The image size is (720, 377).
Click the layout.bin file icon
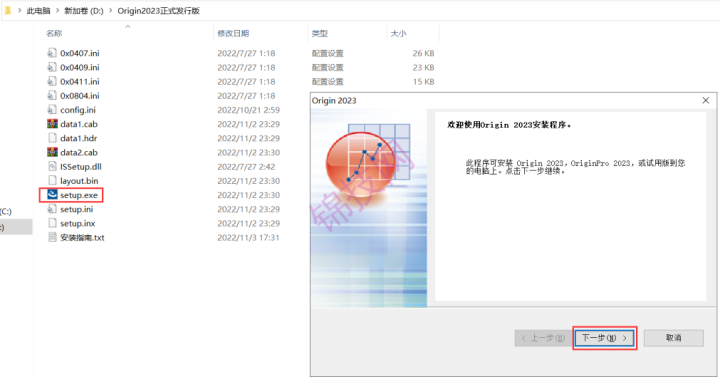pyautogui.click(x=52, y=180)
